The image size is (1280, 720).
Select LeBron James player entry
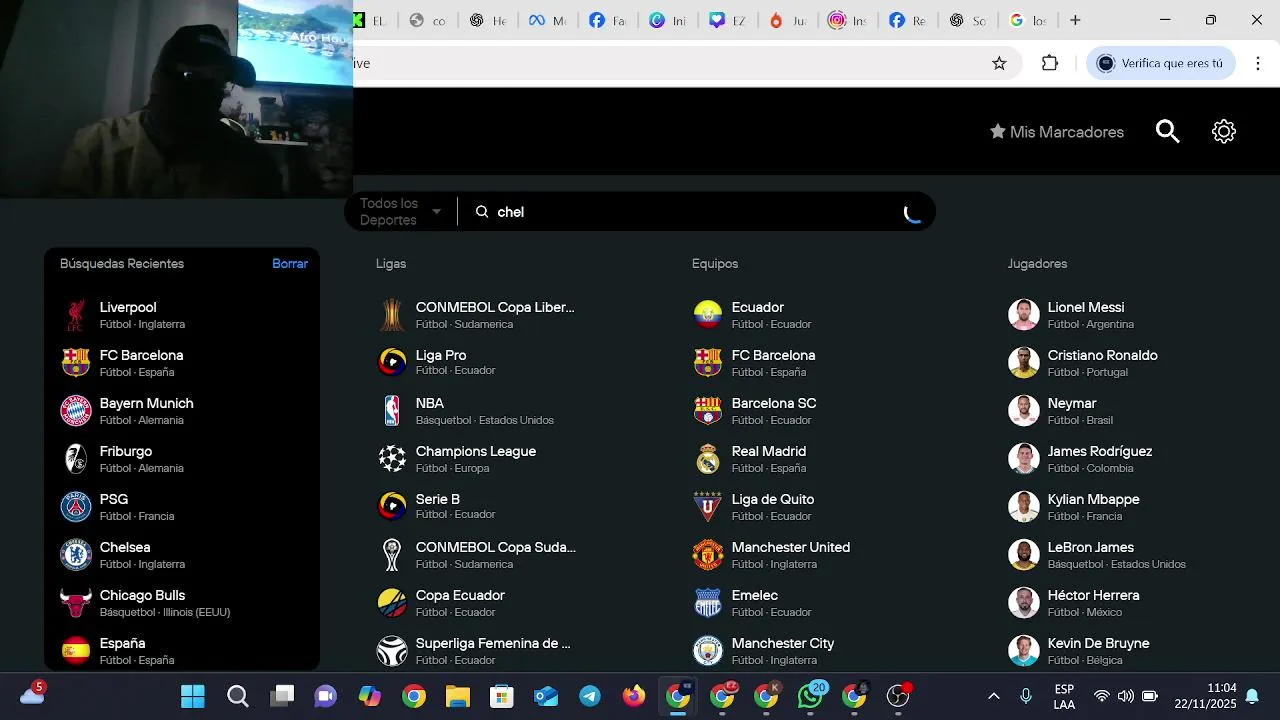(x=1132, y=555)
